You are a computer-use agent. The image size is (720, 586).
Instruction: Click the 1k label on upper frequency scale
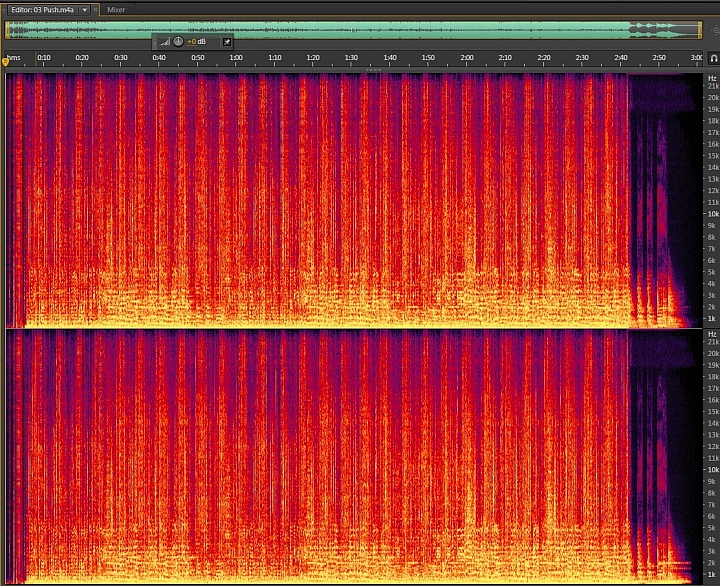click(711, 318)
